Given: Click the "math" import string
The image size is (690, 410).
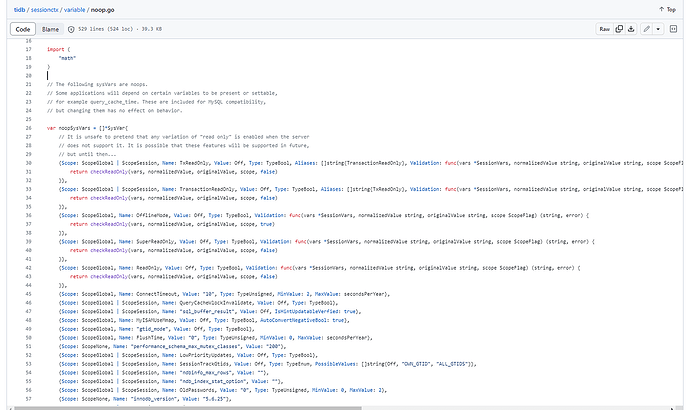Looking at the screenshot, I should pyautogui.click(x=67, y=58).
